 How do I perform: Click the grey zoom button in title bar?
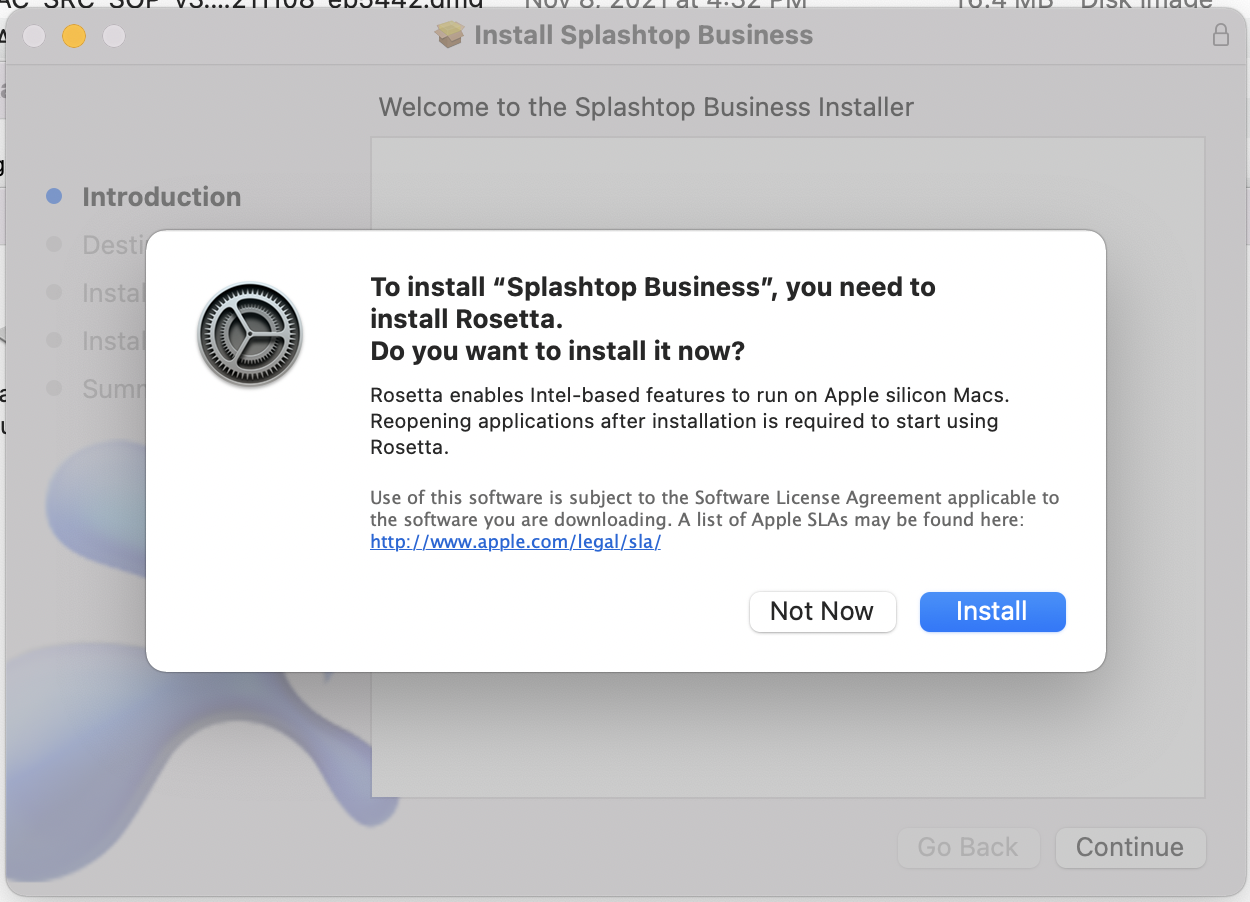pyautogui.click(x=114, y=37)
